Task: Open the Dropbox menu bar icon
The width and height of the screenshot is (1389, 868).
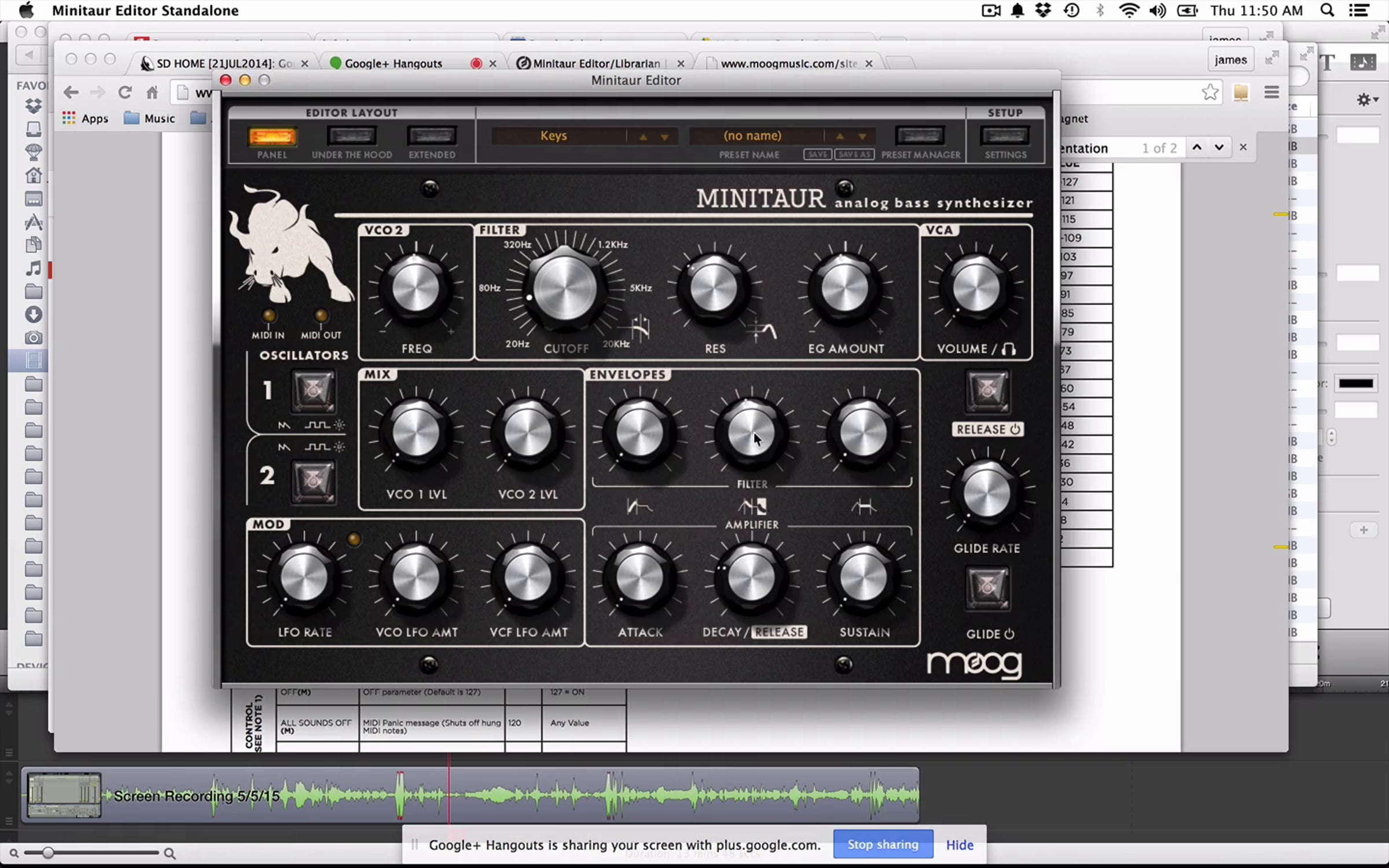Action: pos(1043,10)
